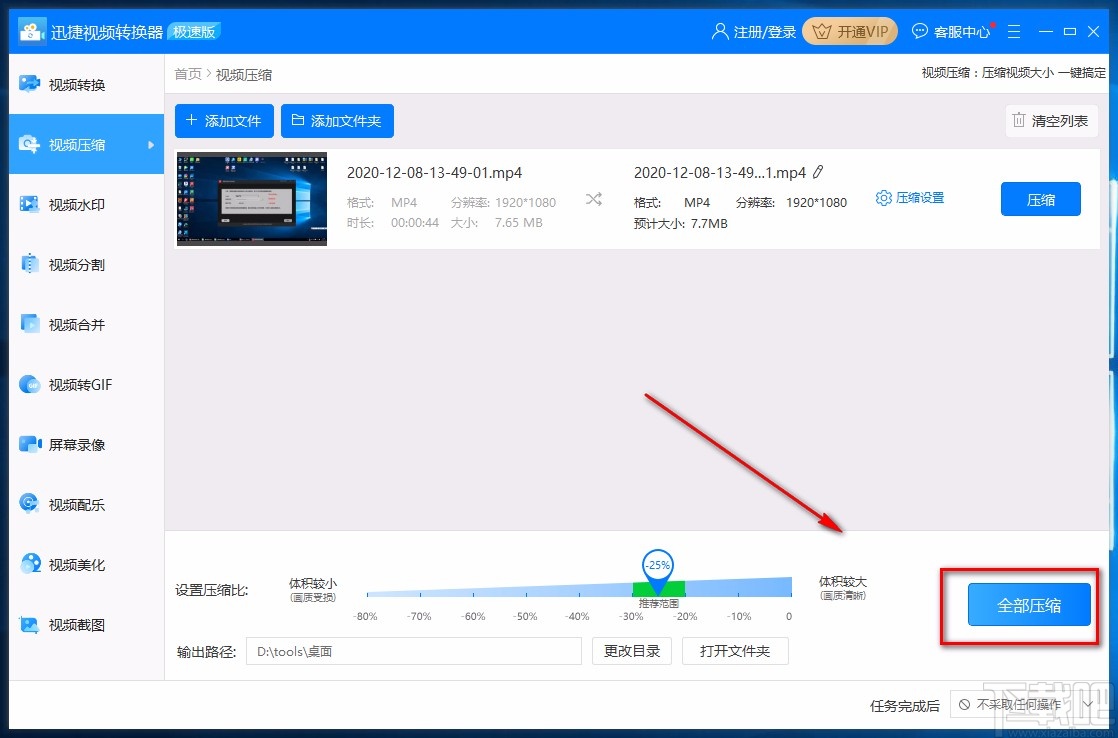Open the 视频合并 feature
Image resolution: width=1118 pixels, height=738 pixels.
pyautogui.click(x=77, y=324)
